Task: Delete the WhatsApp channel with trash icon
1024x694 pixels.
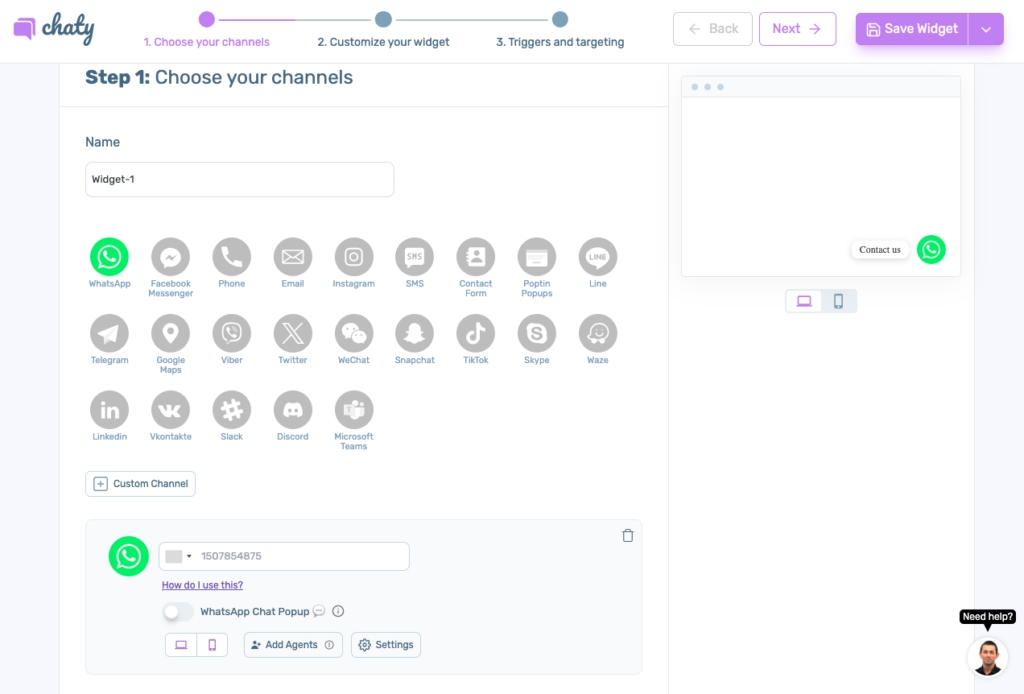Action: pyautogui.click(x=628, y=535)
